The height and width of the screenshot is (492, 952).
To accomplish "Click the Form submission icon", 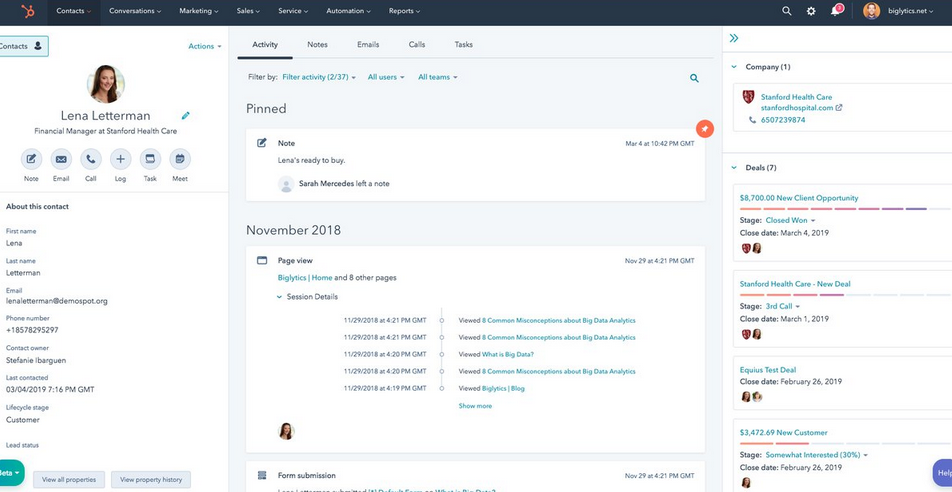I will tap(262, 475).
